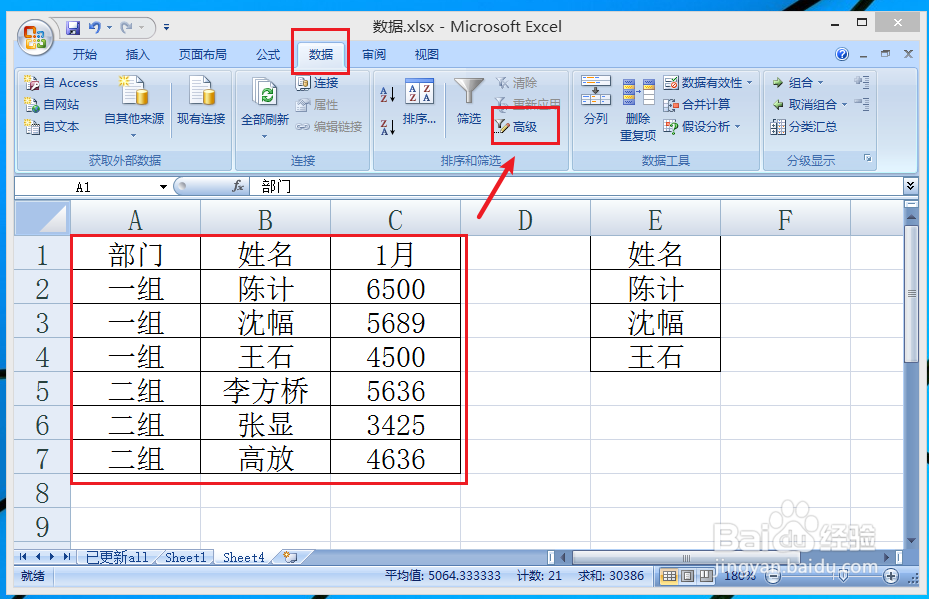Screen dimensions: 929x599
Task: Select the Sheet1 worksheet tab
Action: pos(184,557)
